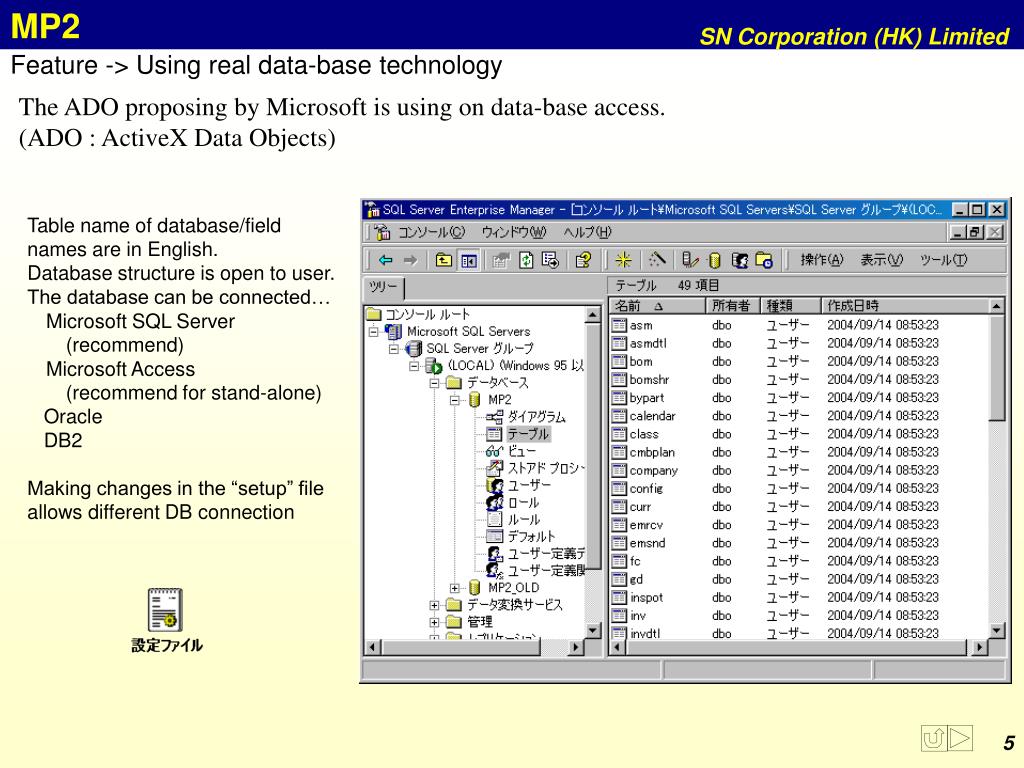Toggle the show/hide console tree button

469,261
